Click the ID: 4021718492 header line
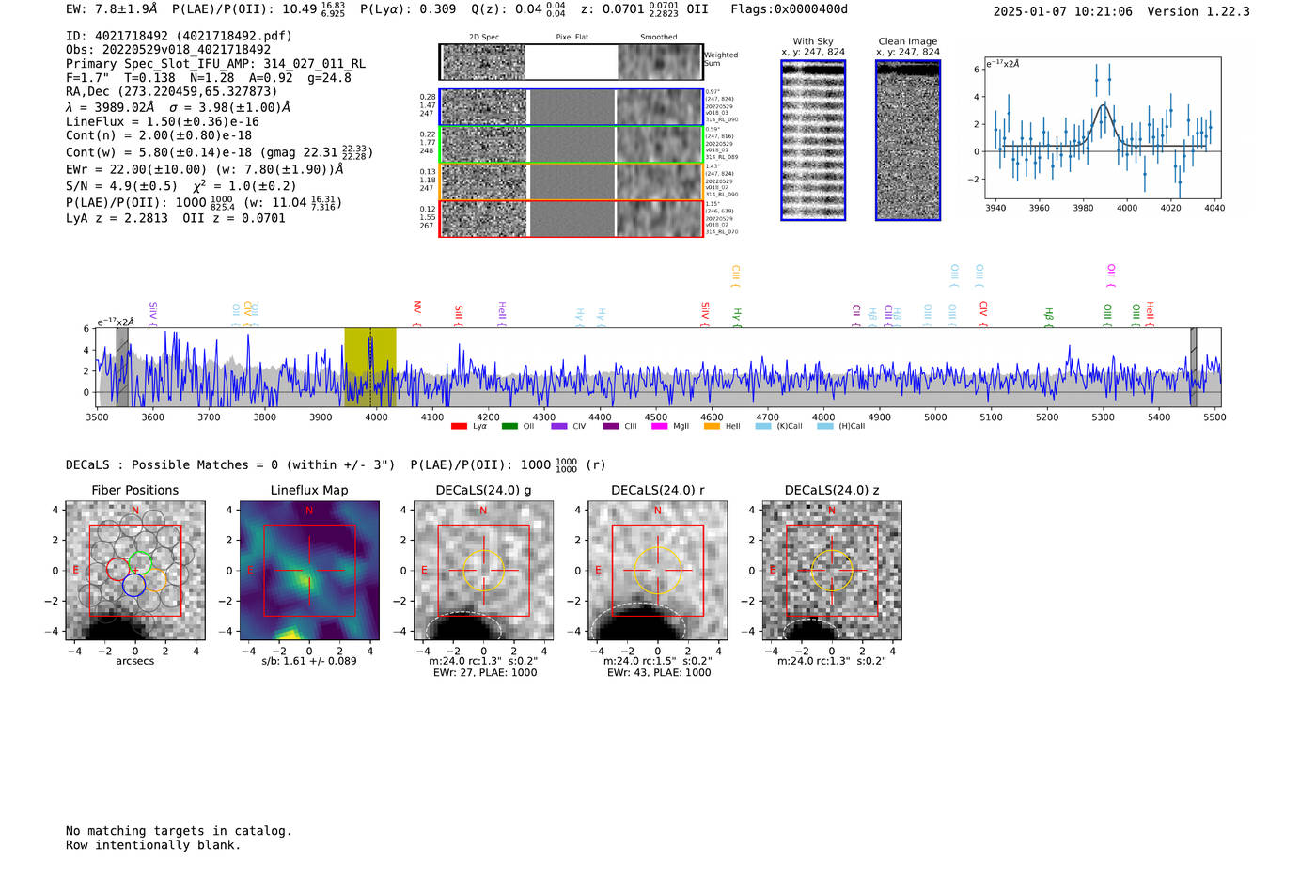The height and width of the screenshot is (896, 1316). (x=179, y=36)
